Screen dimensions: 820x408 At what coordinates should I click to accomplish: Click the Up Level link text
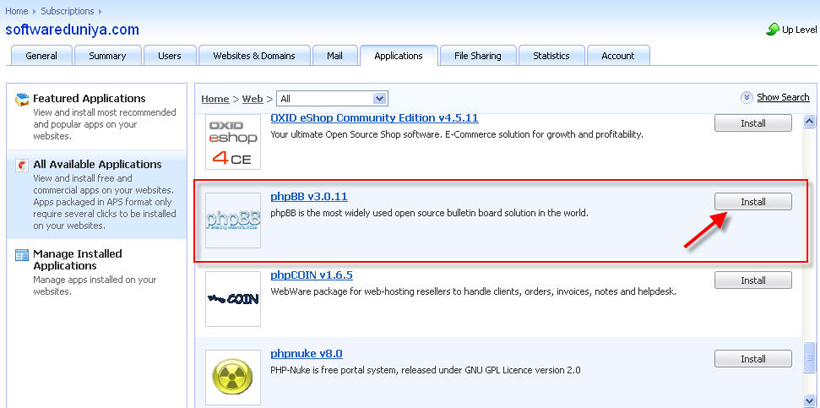point(800,30)
